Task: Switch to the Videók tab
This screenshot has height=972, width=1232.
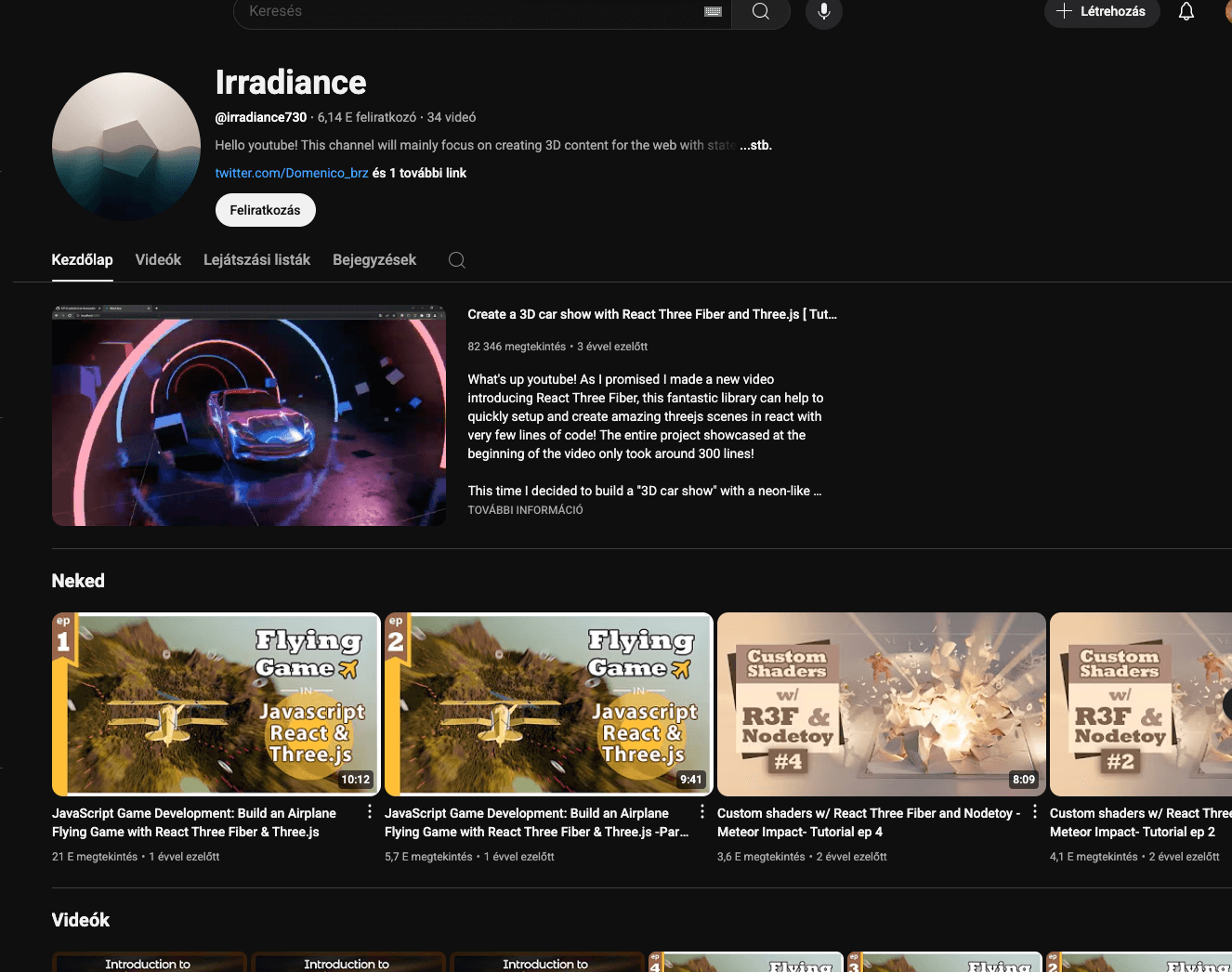Action: coord(158,259)
